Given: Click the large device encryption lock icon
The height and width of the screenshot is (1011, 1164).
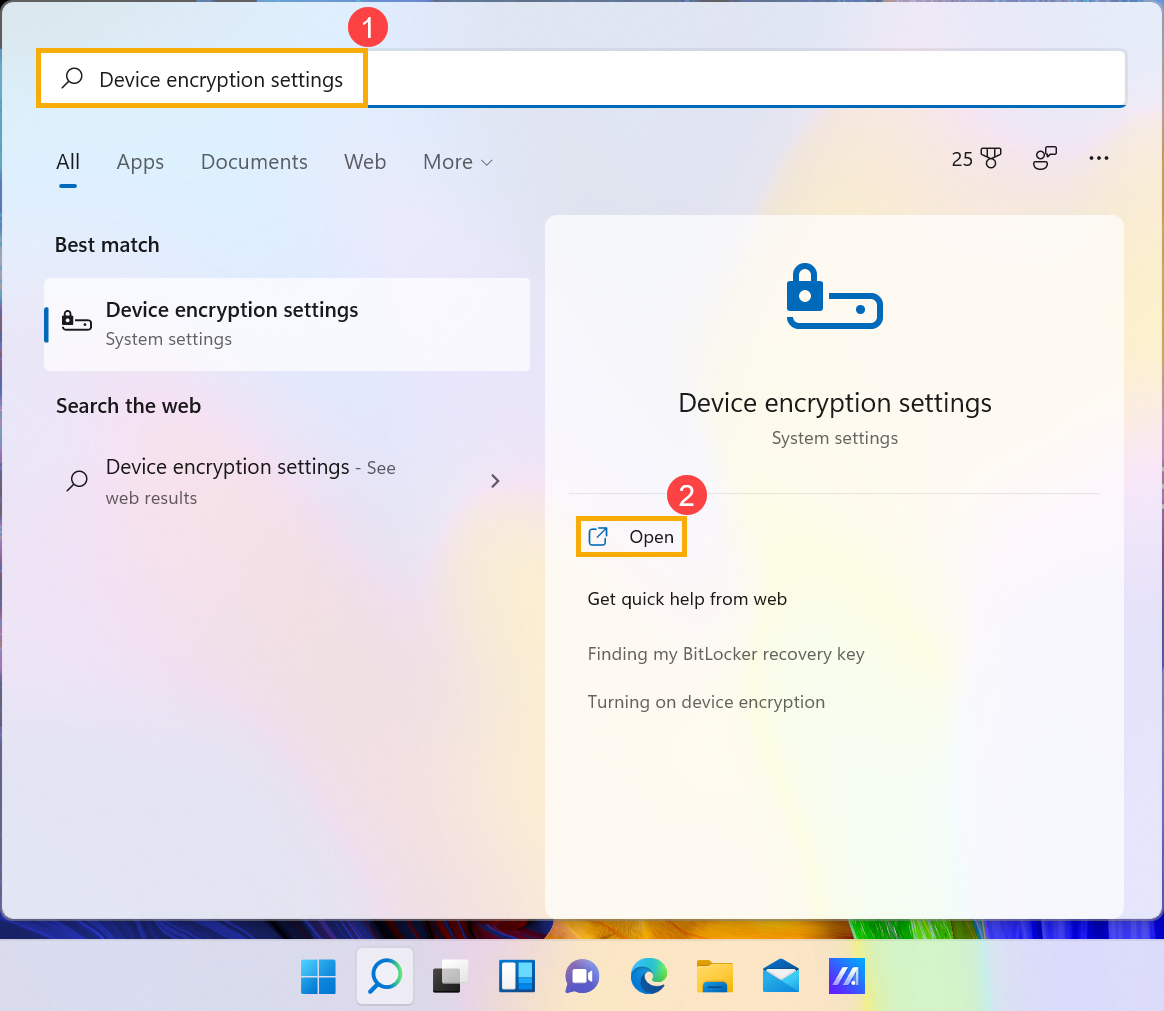Looking at the screenshot, I should (834, 296).
